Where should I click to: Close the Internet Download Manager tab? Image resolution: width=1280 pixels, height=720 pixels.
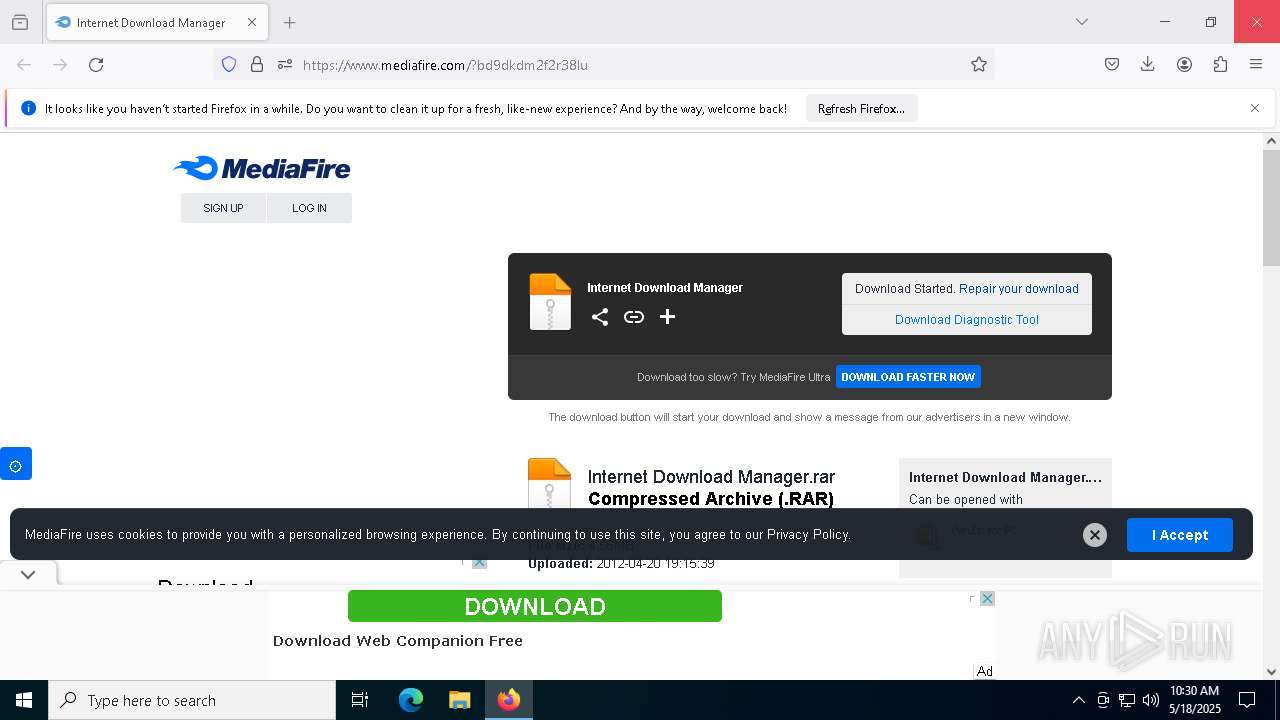point(252,22)
